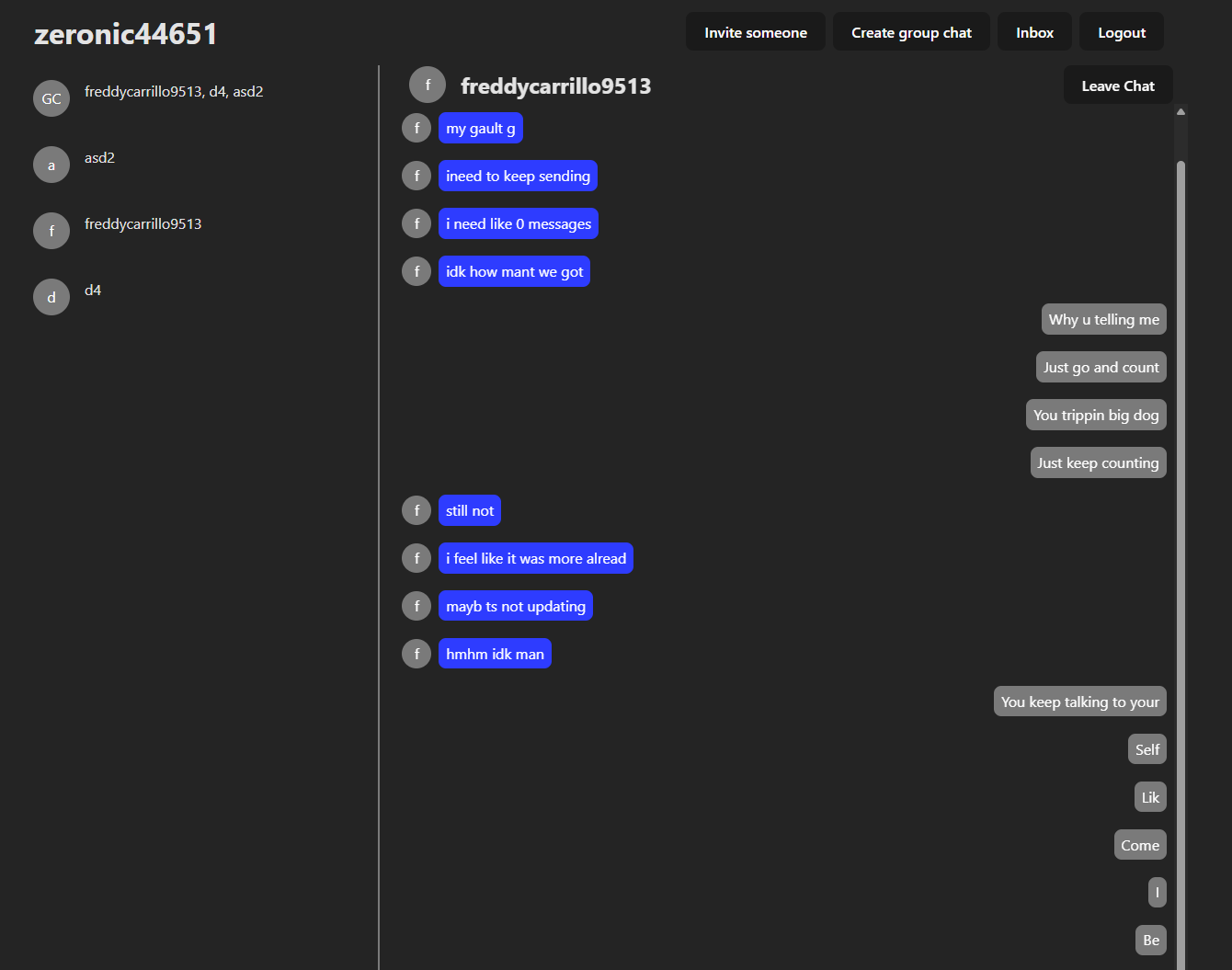Click the "idk how mant we got" message
Image resolution: width=1232 pixels, height=970 pixels.
[514, 271]
